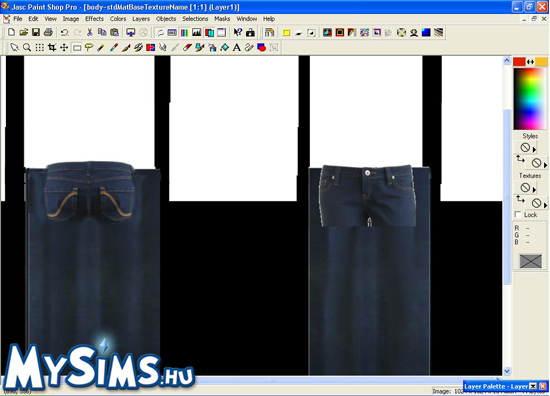
Task: Select the Eraser tool
Action: [x=187, y=47]
